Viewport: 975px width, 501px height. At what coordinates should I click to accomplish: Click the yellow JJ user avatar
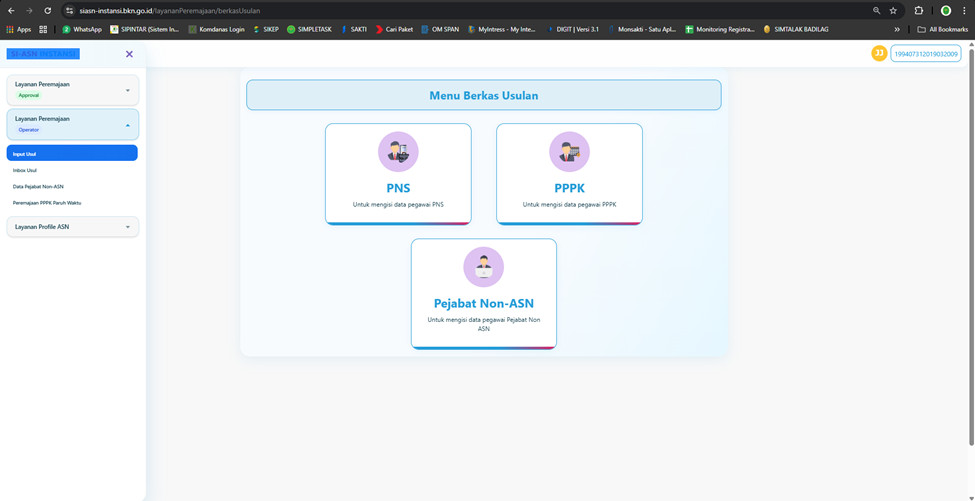tap(879, 53)
